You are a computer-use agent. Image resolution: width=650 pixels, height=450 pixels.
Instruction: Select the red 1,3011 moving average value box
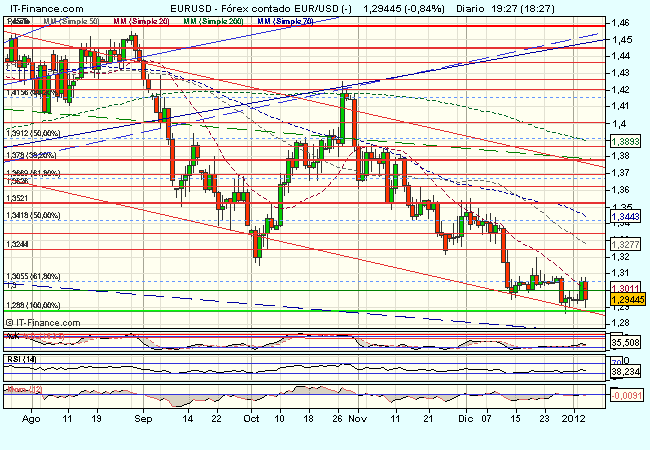point(626,288)
